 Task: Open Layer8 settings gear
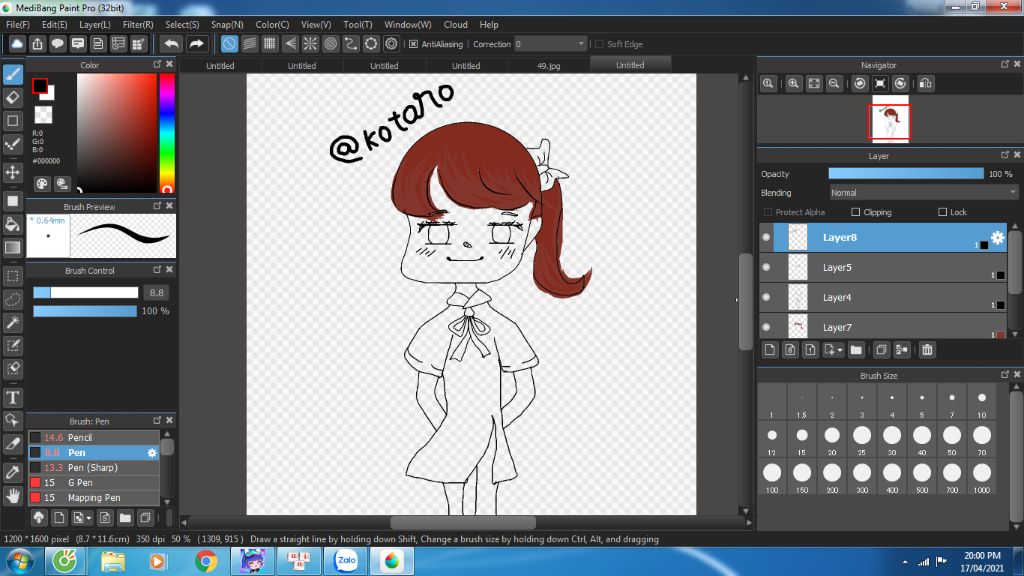point(997,238)
